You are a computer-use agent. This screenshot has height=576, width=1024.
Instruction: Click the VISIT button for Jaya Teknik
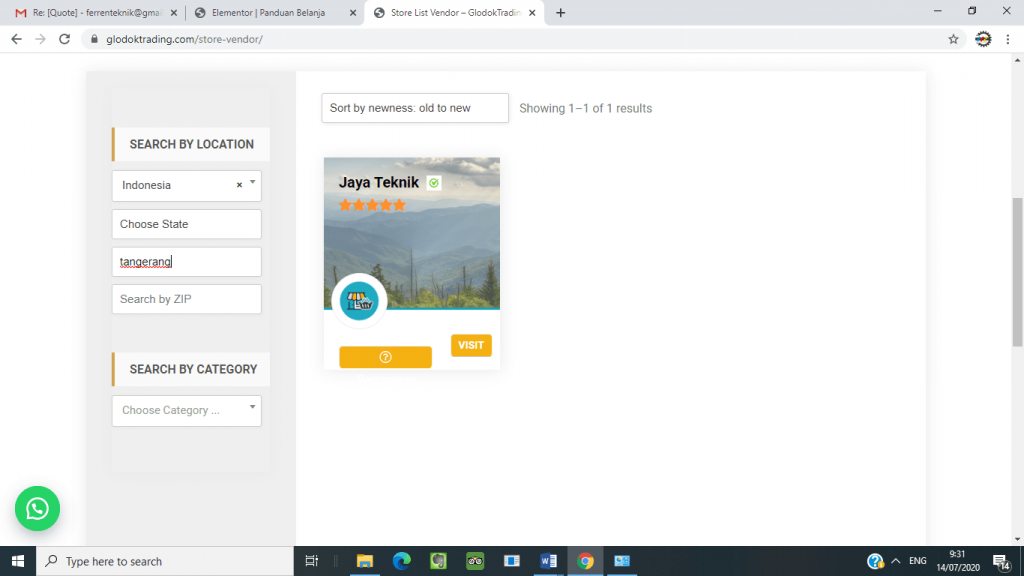(x=471, y=345)
